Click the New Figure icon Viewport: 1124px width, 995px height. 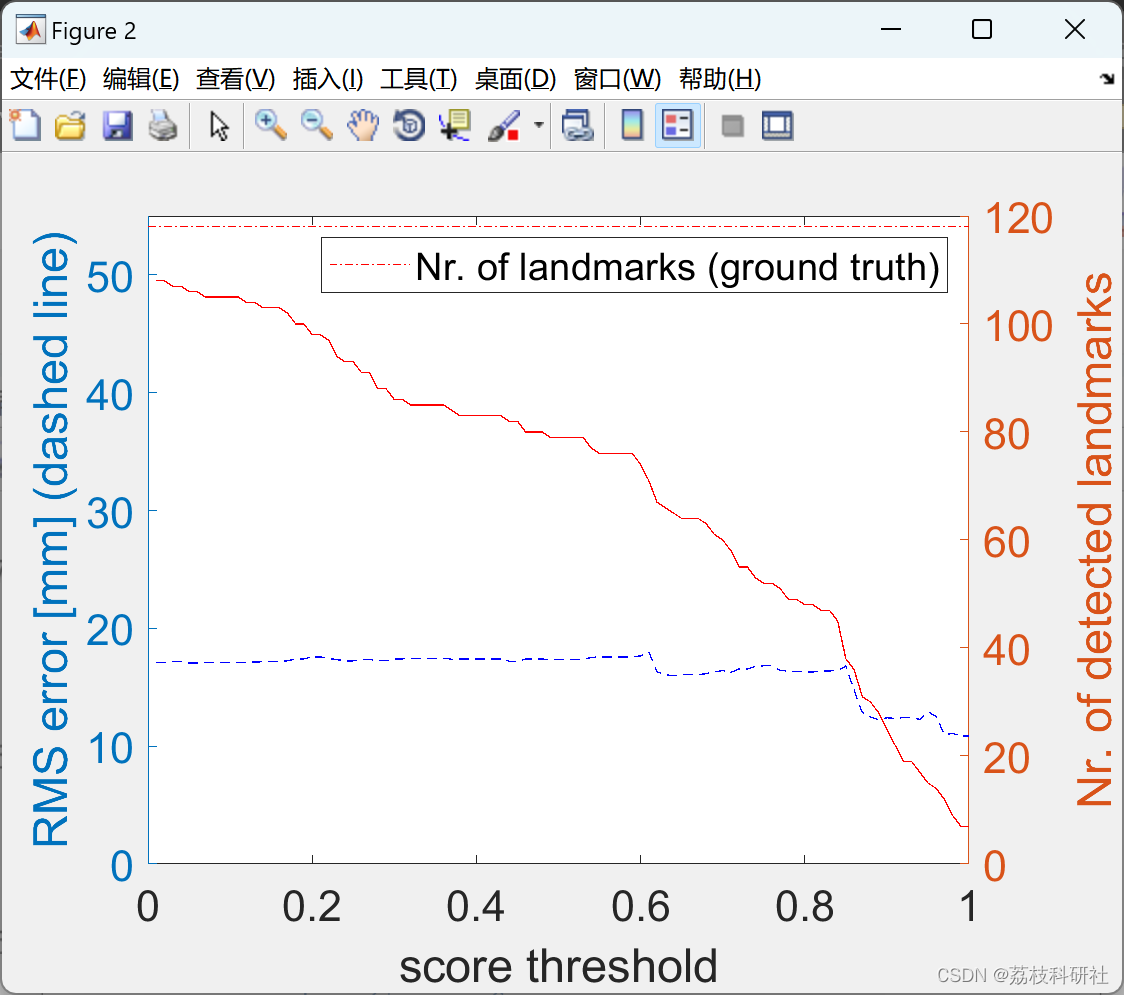point(25,126)
